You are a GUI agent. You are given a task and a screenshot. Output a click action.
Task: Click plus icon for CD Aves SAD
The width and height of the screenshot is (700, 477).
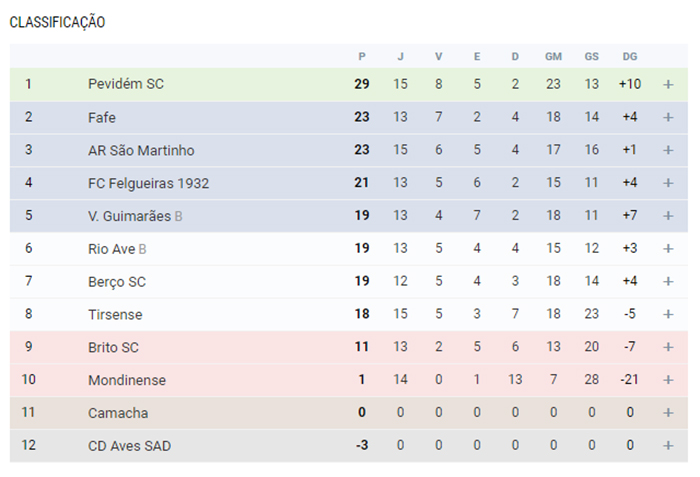pyautogui.click(x=668, y=446)
